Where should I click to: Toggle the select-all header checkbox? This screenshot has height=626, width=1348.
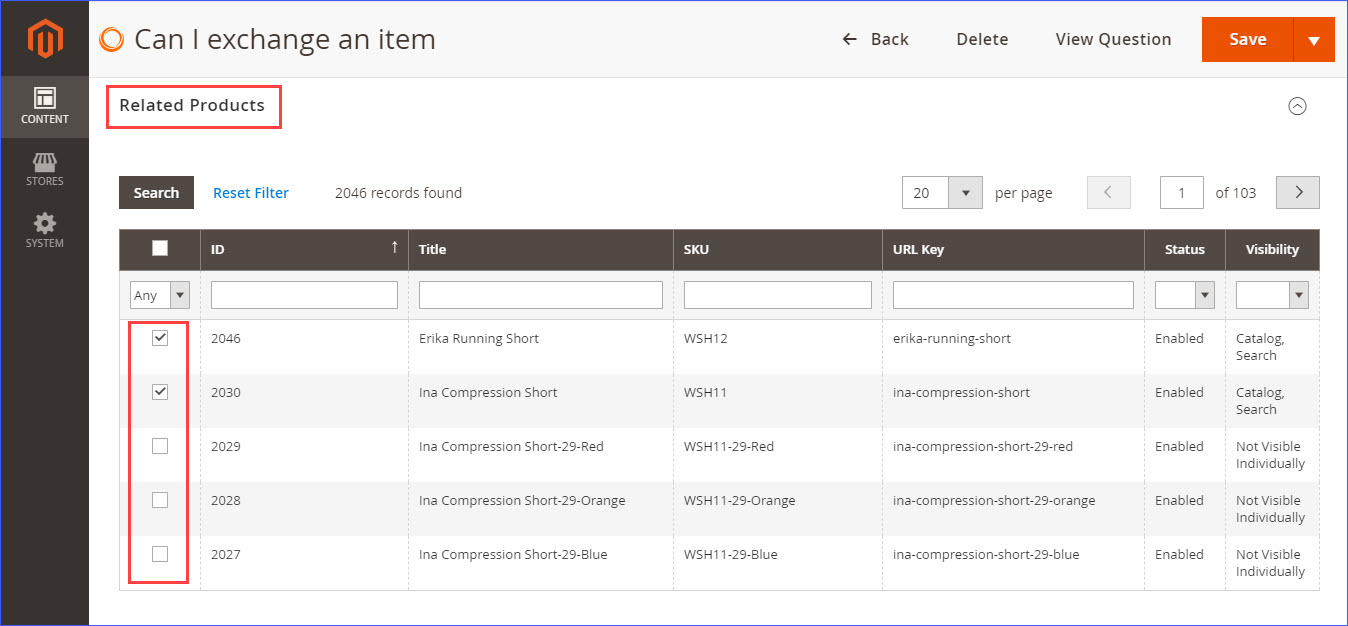[160, 248]
